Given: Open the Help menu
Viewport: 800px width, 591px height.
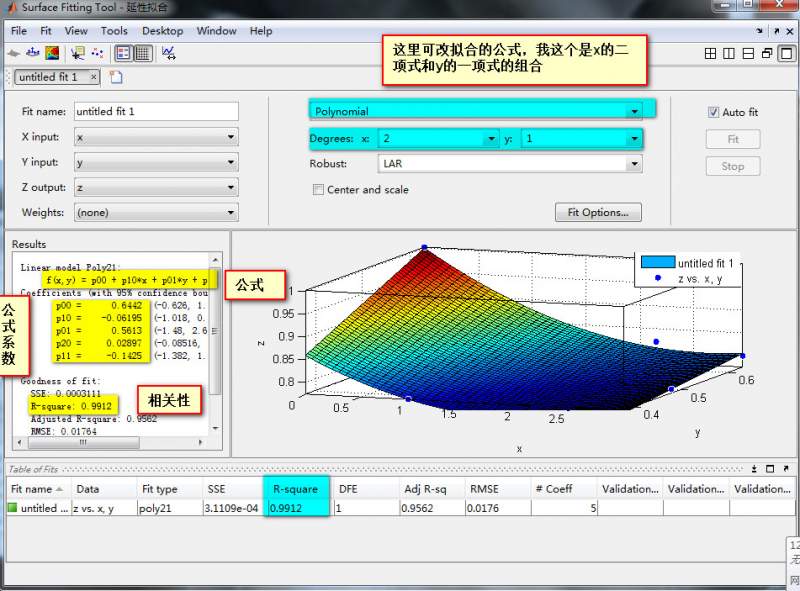Looking at the screenshot, I should pyautogui.click(x=261, y=31).
